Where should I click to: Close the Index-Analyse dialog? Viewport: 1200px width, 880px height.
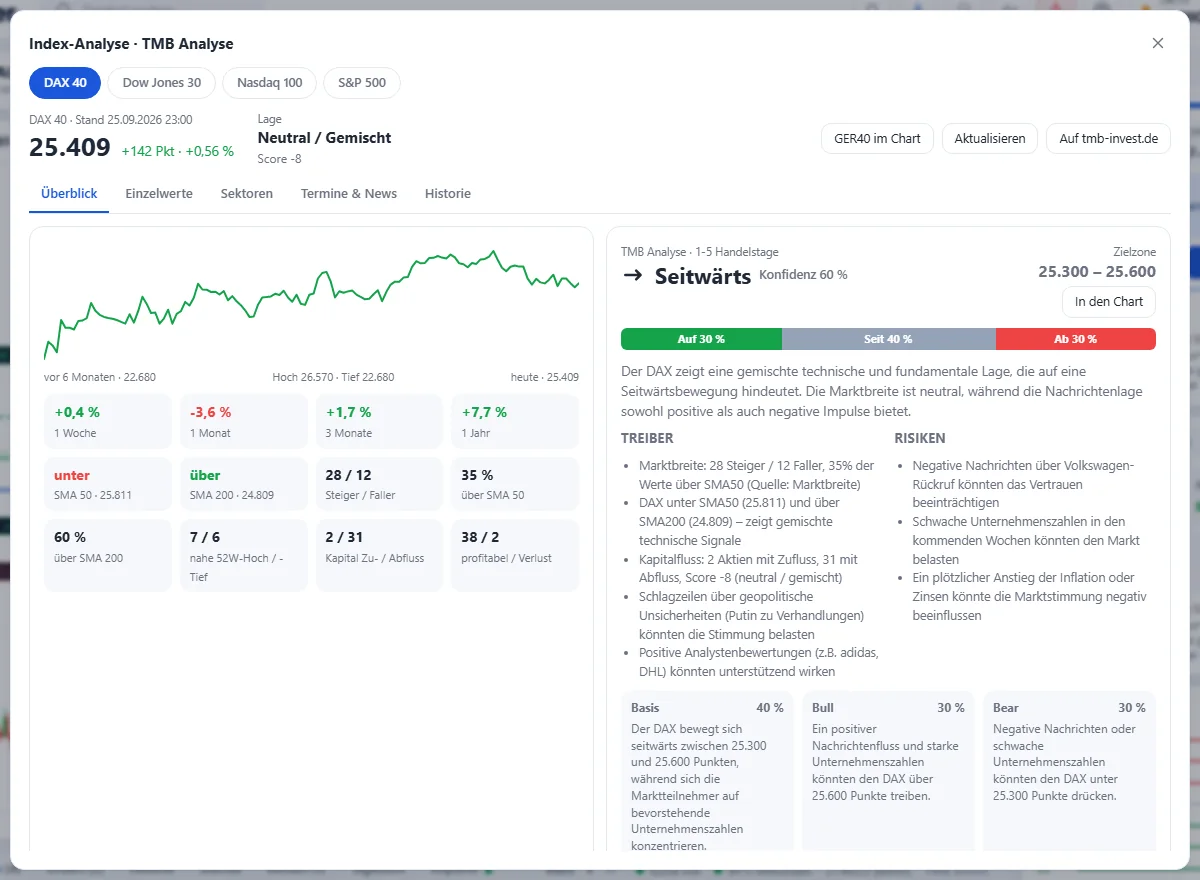(x=1158, y=43)
